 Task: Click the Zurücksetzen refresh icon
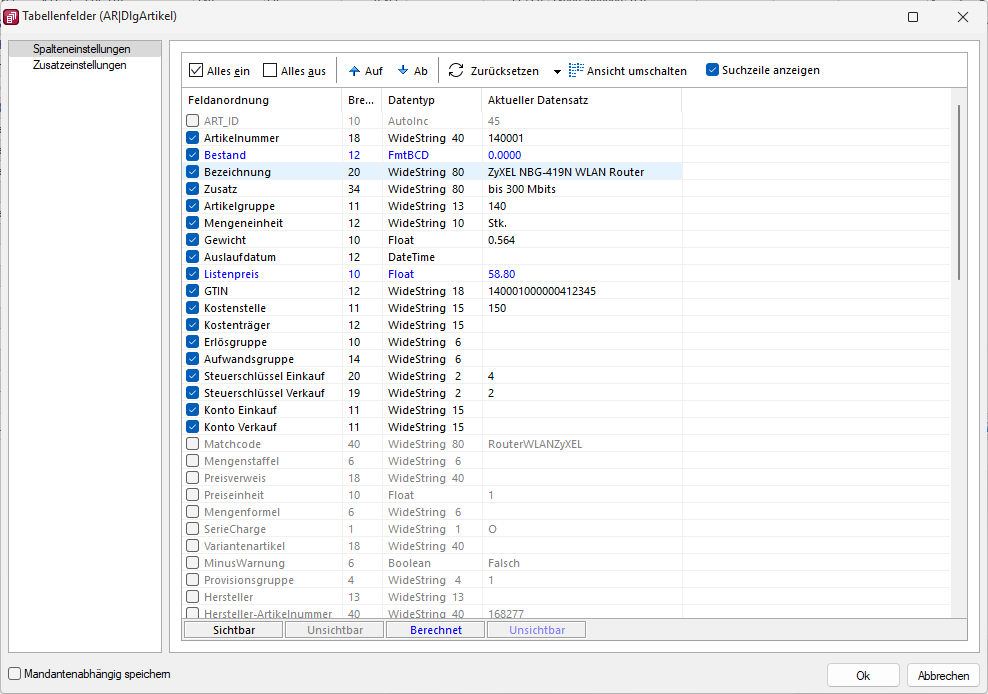[456, 71]
